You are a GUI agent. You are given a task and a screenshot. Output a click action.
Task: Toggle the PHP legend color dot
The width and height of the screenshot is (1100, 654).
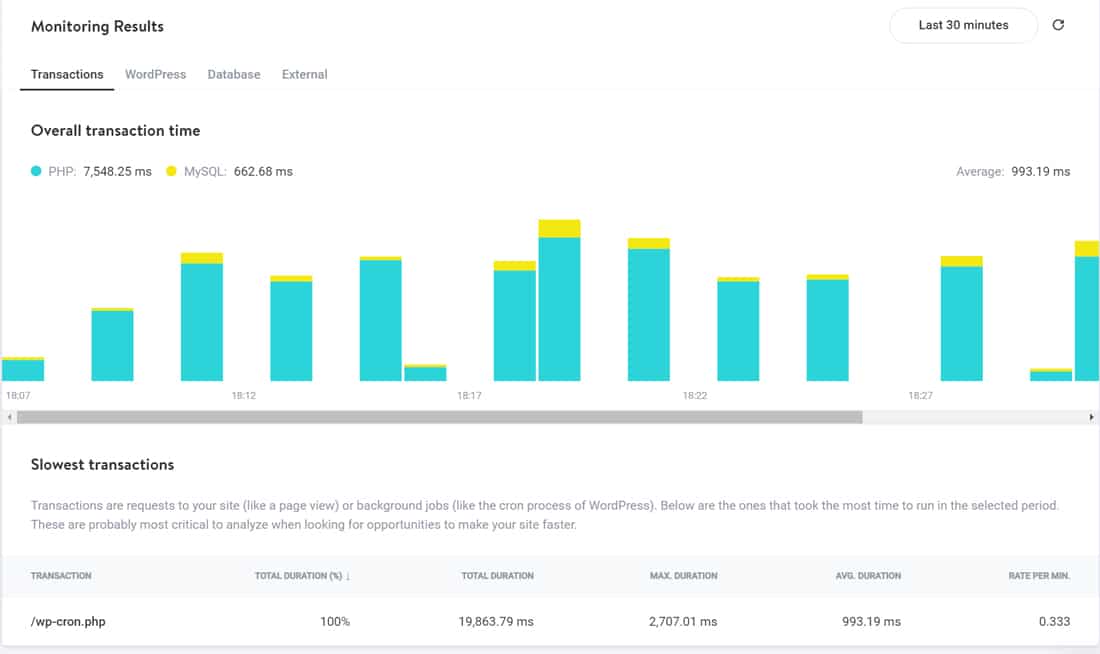(x=37, y=172)
